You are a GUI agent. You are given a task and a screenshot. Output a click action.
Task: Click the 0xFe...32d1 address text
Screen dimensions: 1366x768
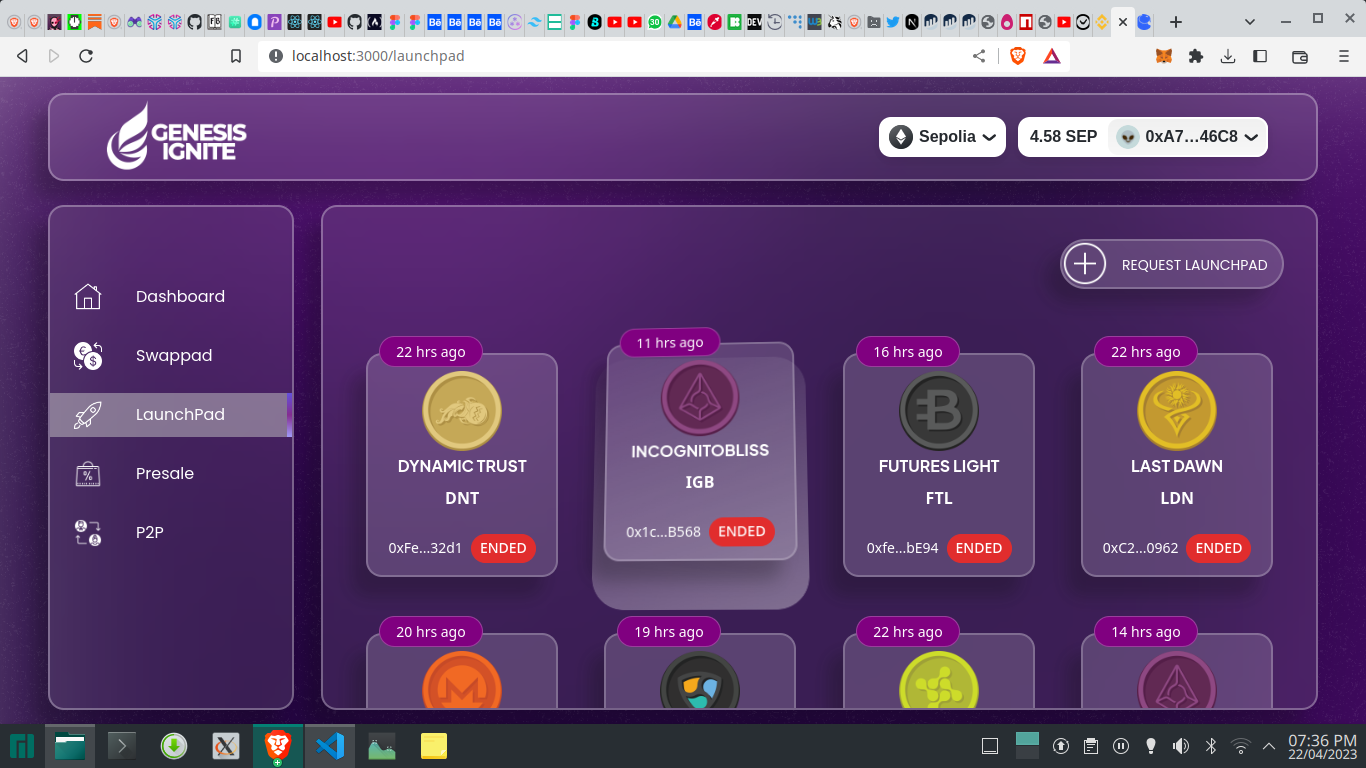click(x=425, y=548)
